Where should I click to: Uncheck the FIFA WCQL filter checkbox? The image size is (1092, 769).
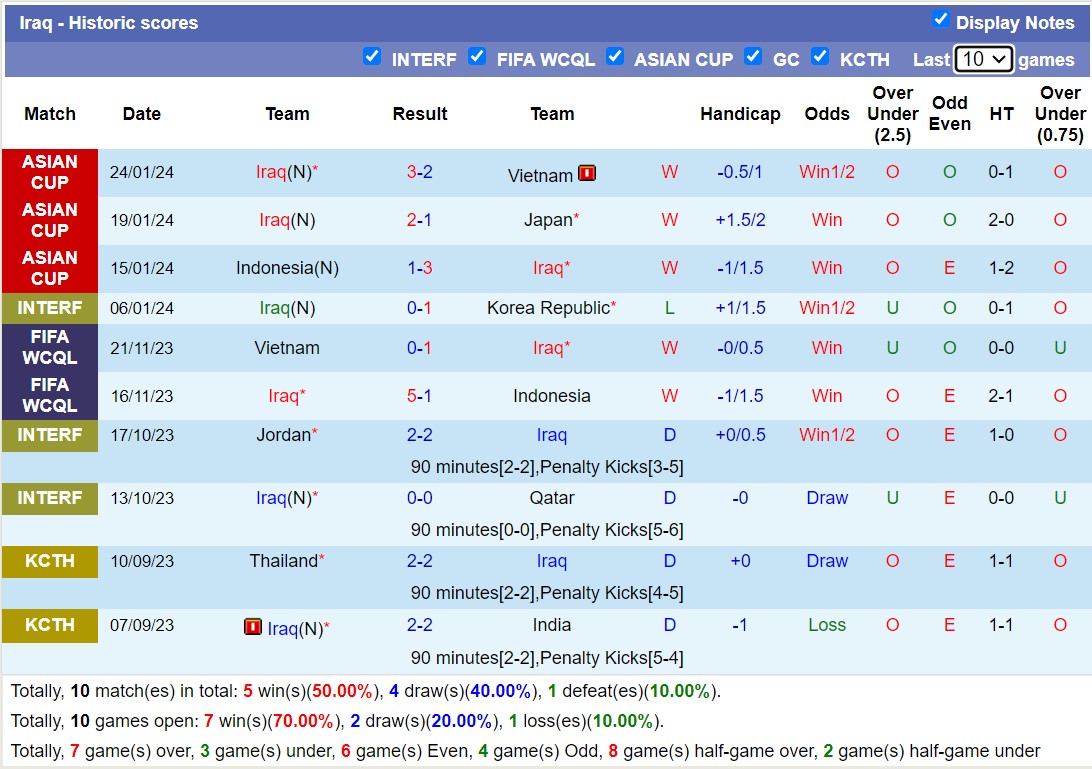pyautogui.click(x=477, y=56)
